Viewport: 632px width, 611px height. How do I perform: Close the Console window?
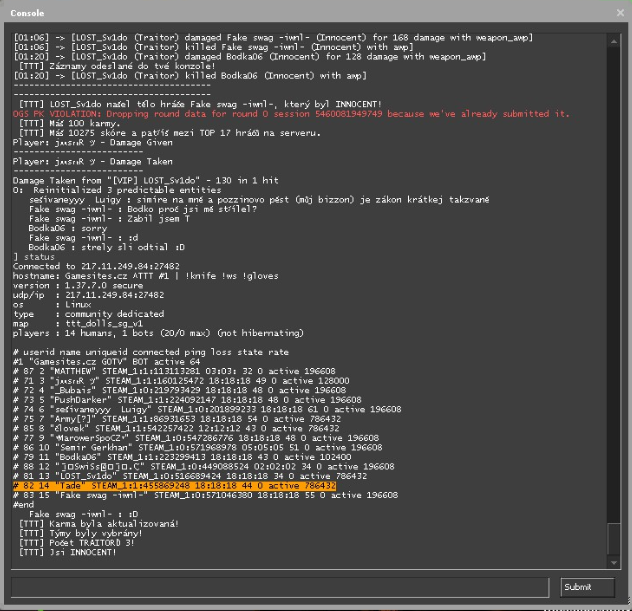pyautogui.click(x=619, y=13)
